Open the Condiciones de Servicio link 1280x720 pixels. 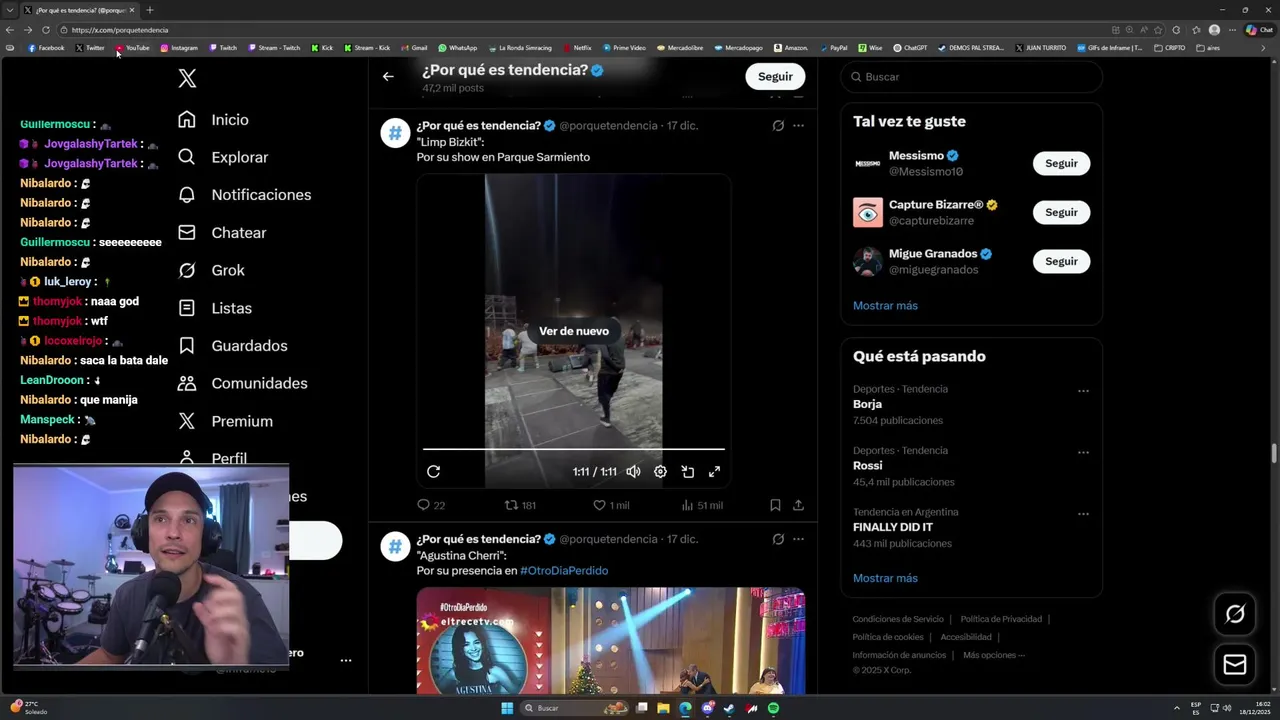point(898,619)
